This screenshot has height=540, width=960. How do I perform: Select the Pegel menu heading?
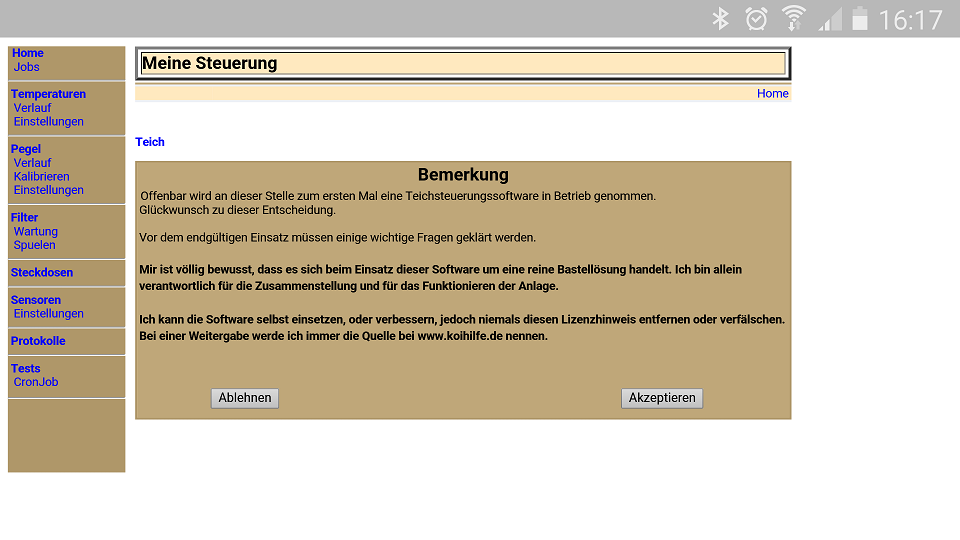(26, 149)
